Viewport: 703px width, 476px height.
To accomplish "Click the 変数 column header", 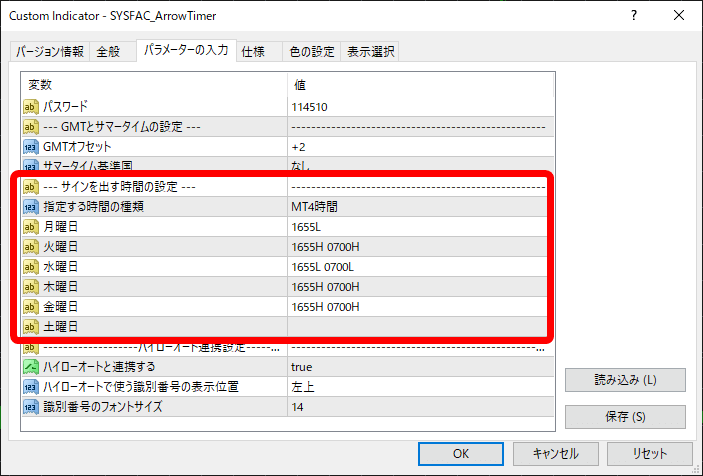I will (x=154, y=85).
